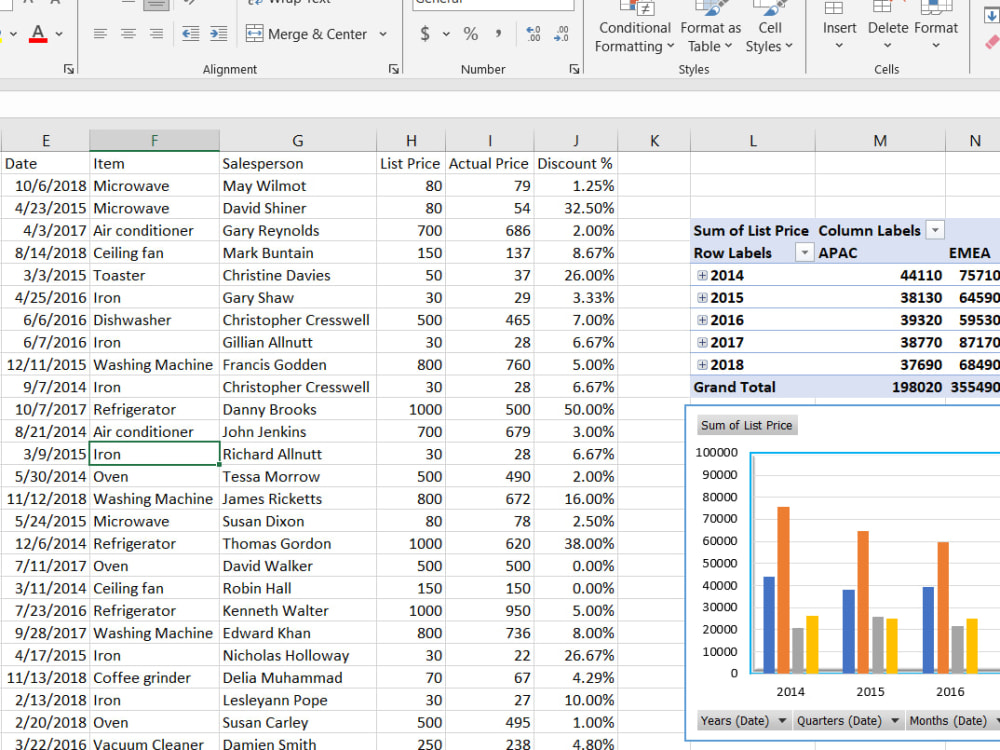Viewport: 1000px width, 750px height.
Task: Open the Format cells menu
Action: 936,28
